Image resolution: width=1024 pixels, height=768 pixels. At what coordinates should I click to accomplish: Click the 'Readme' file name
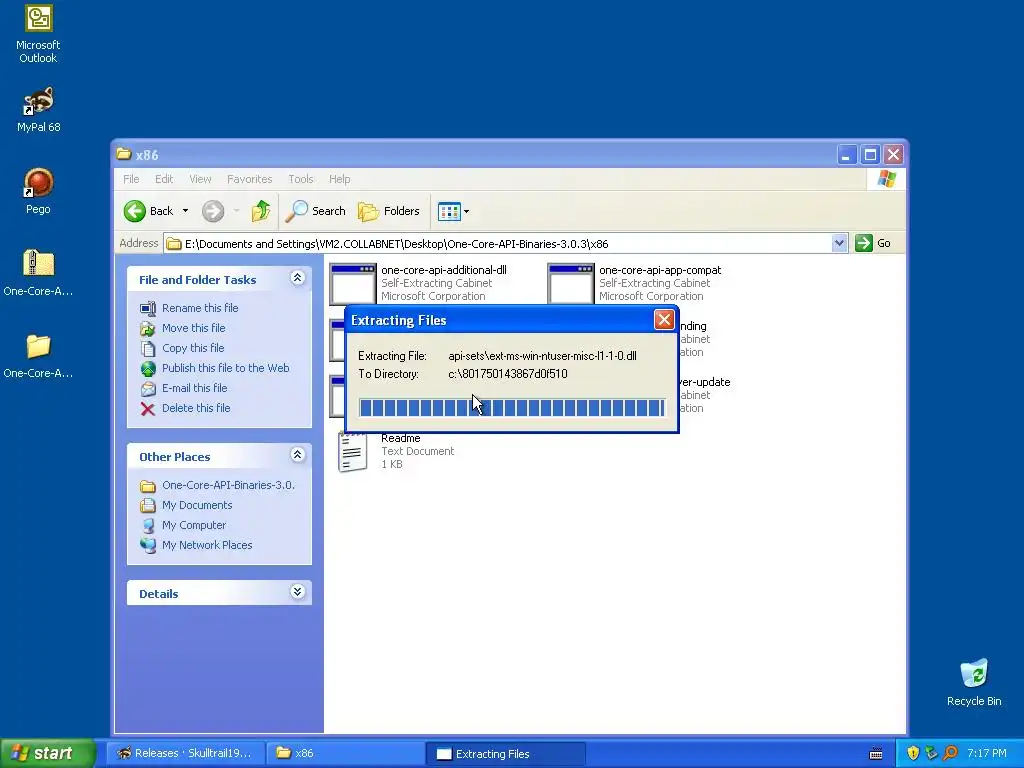(x=400, y=438)
